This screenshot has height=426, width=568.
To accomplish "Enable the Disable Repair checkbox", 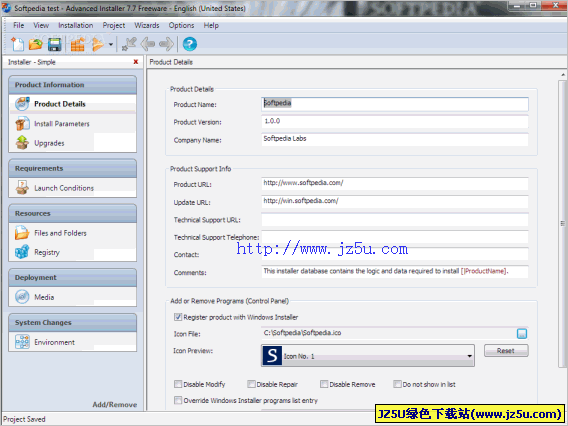I will 251,384.
